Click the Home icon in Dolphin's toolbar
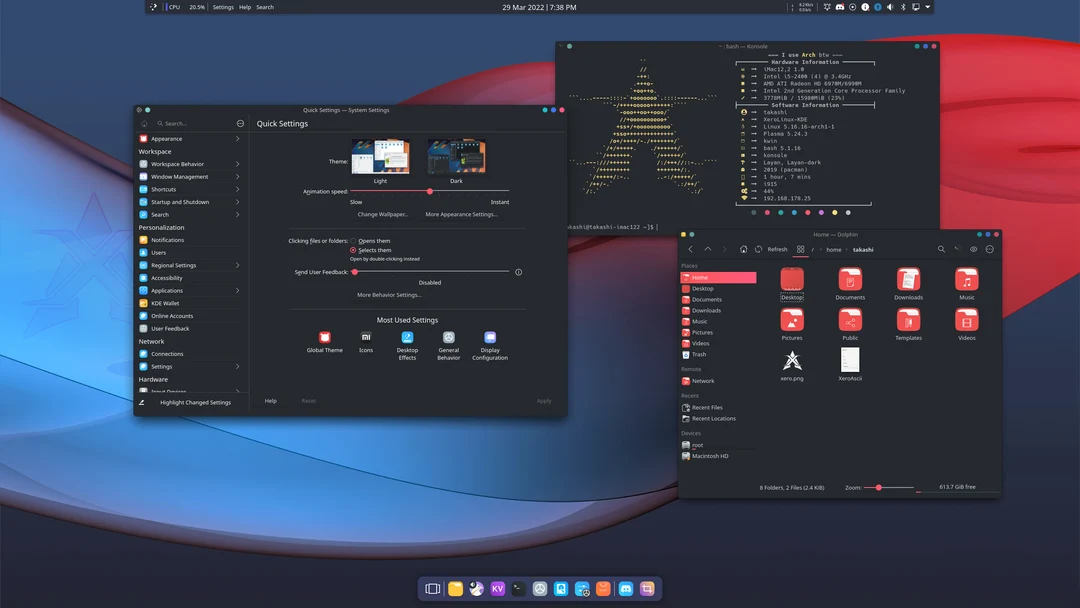The image size is (1080, 608). tap(744, 249)
